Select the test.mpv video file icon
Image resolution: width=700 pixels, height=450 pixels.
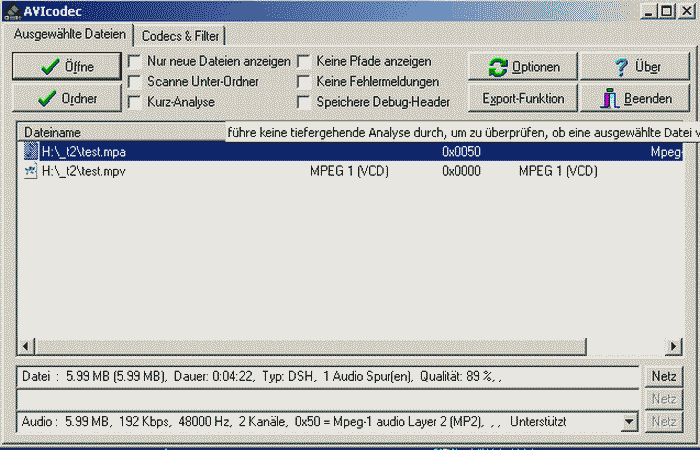click(31, 171)
